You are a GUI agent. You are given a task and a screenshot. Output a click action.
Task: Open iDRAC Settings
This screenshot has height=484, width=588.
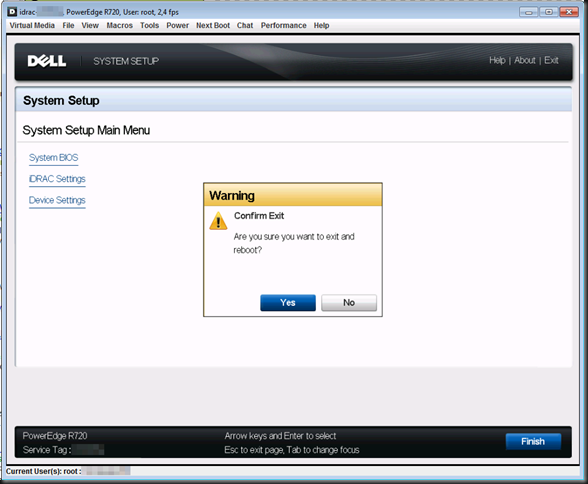click(57, 179)
